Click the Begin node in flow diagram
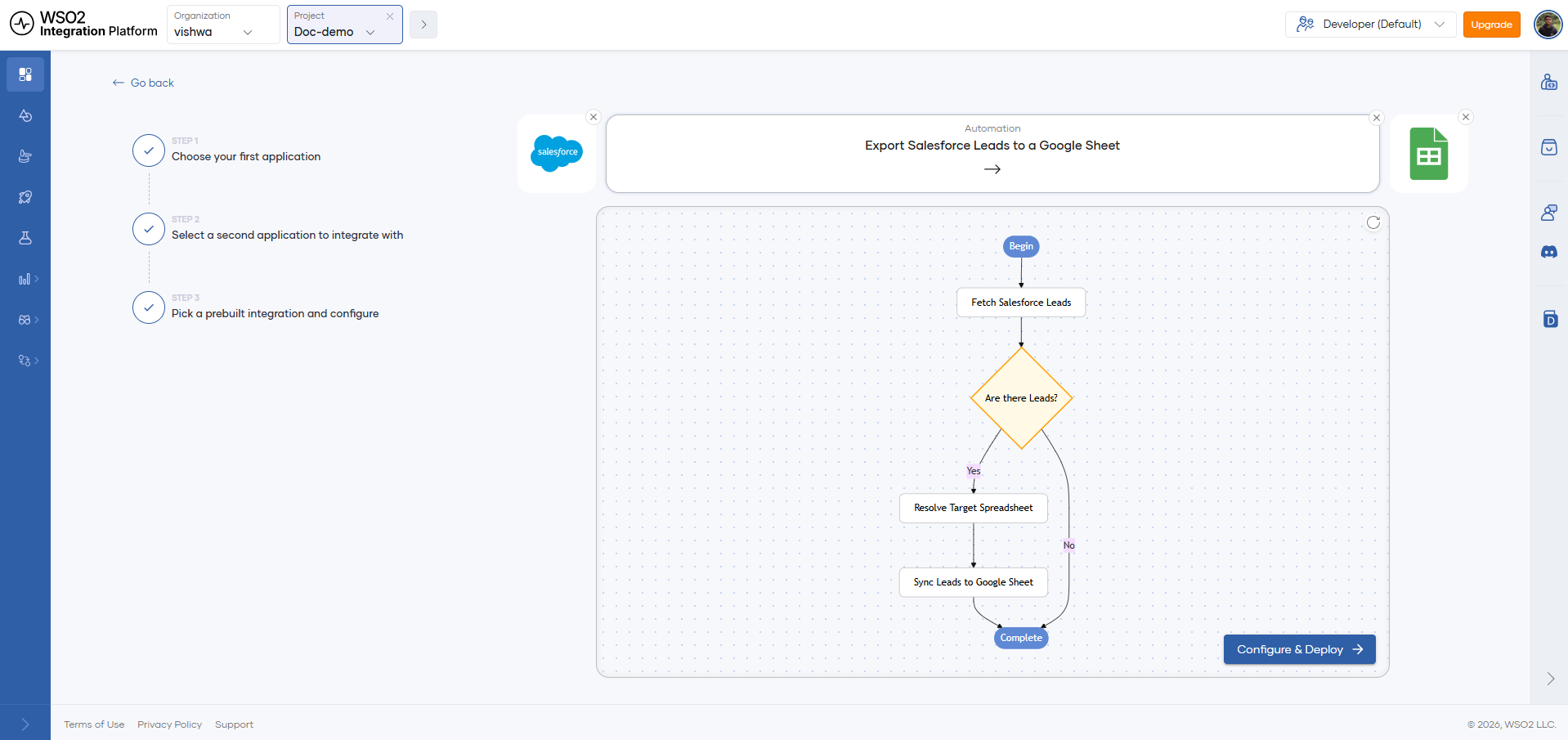This screenshot has width=1568, height=740. [1021, 246]
